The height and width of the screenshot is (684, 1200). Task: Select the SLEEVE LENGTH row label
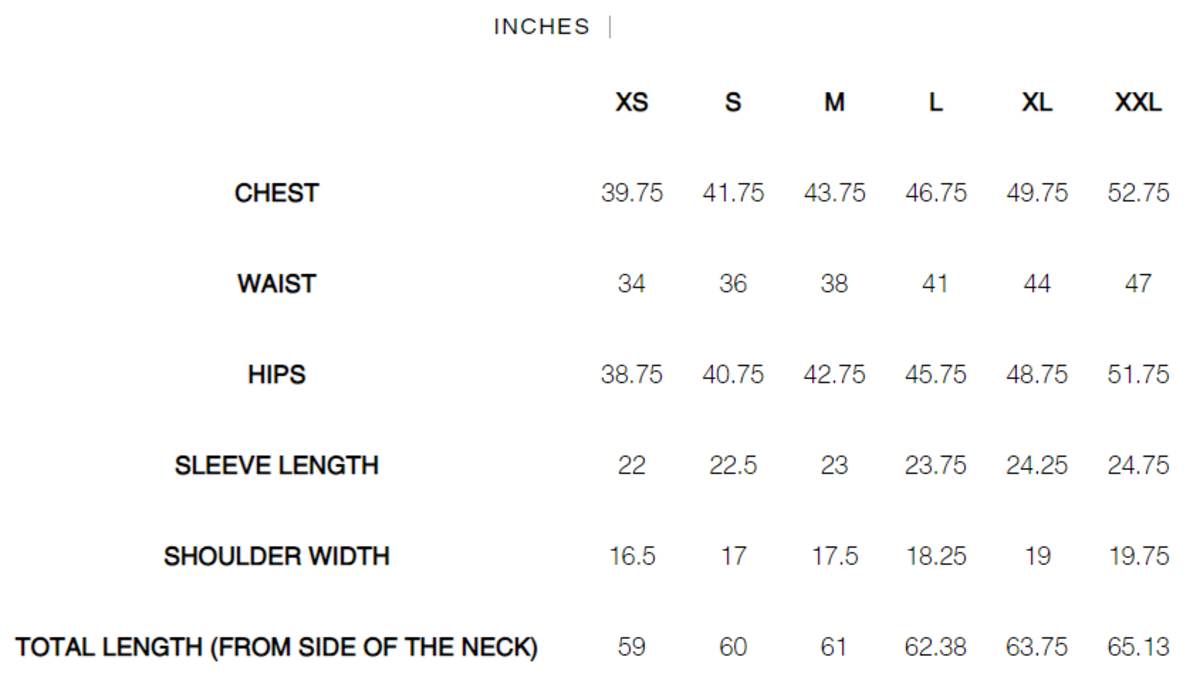coord(277,466)
